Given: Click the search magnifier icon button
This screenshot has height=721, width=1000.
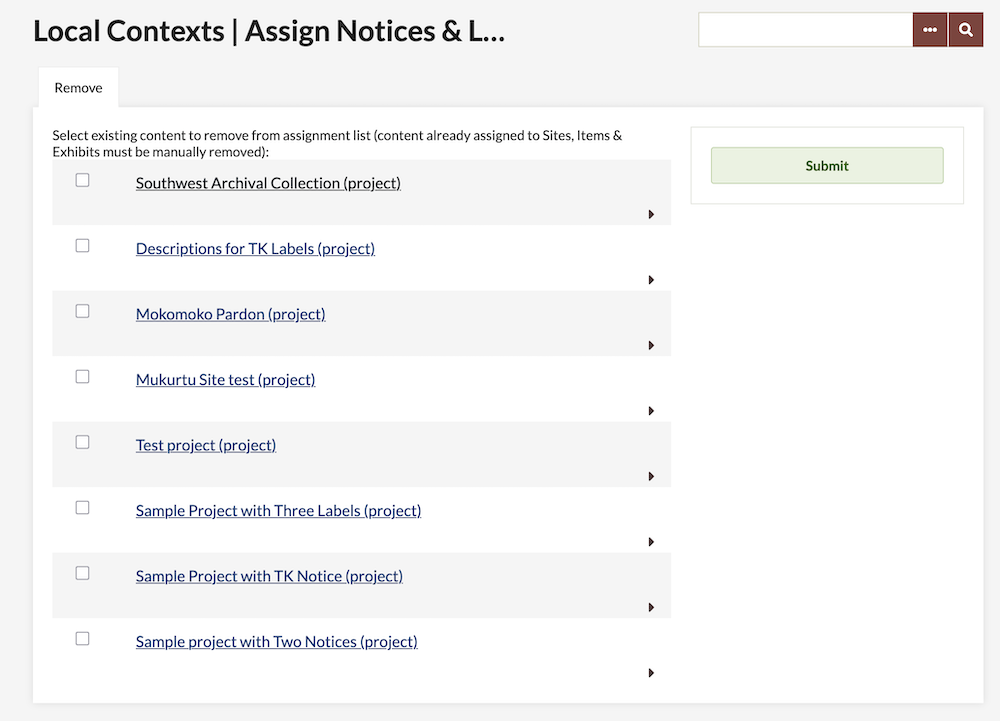Looking at the screenshot, I should pyautogui.click(x=965, y=30).
